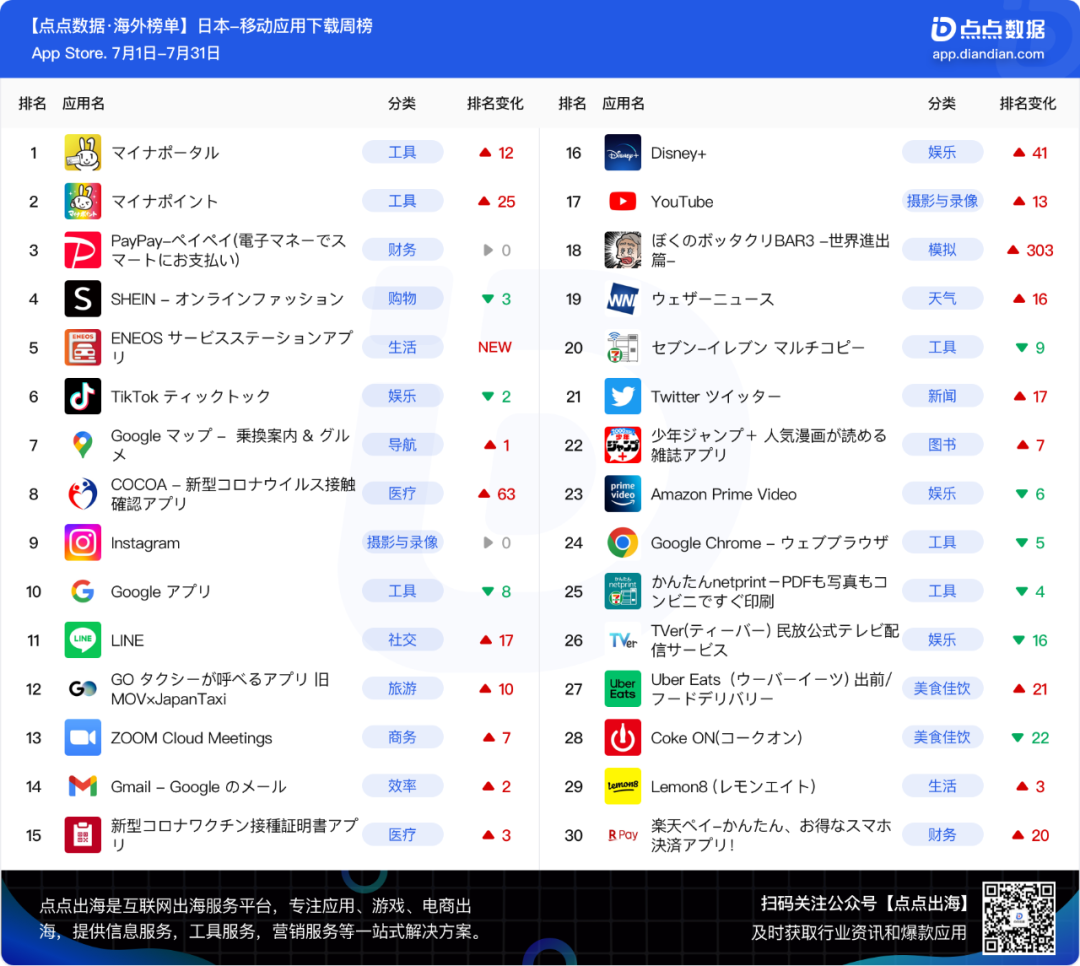Click the NEW rank label for ENEOS
Image resolution: width=1080 pixels, height=966 pixels.
[495, 347]
